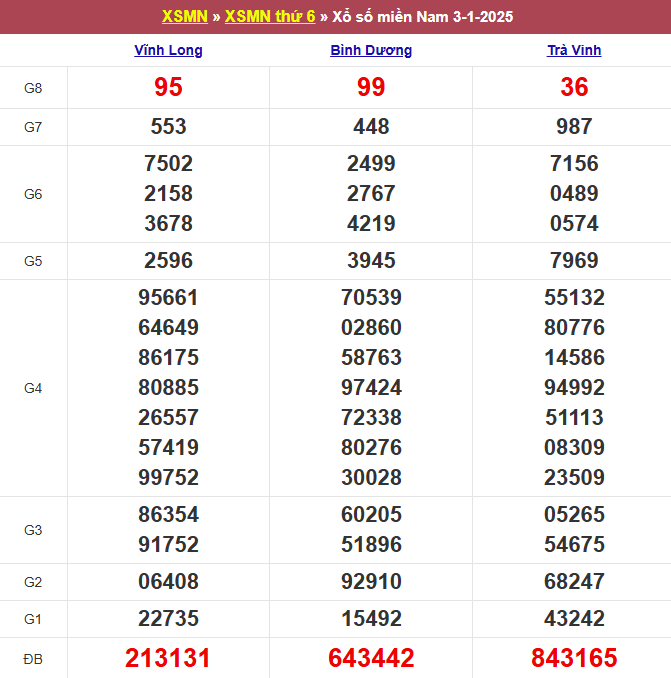Click the G8 row label
Image resolution: width=671 pixels, height=678 pixels.
point(33,88)
